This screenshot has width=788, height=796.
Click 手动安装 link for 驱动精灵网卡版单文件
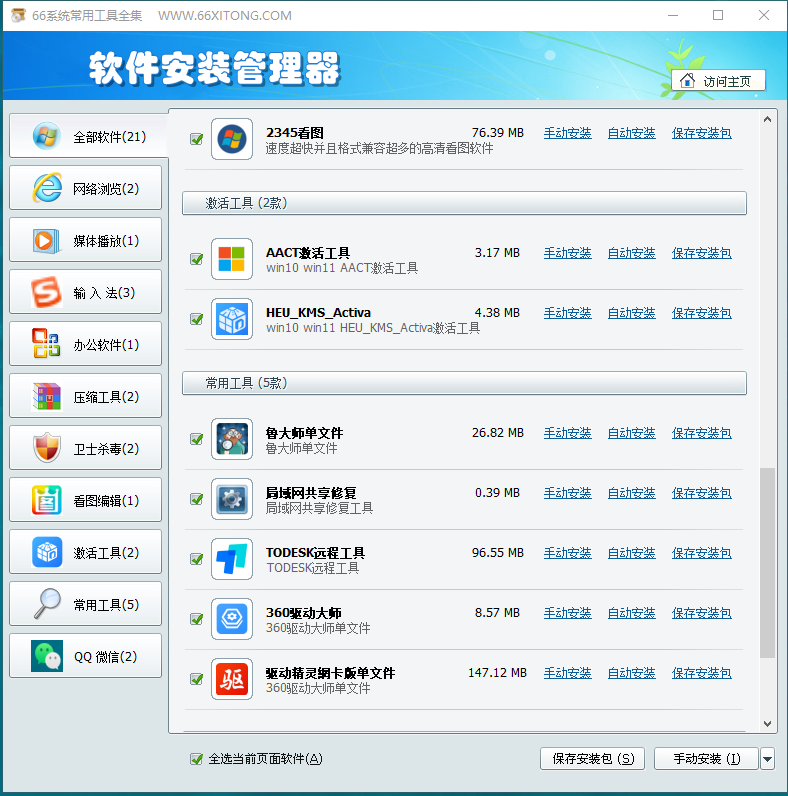tap(568, 673)
